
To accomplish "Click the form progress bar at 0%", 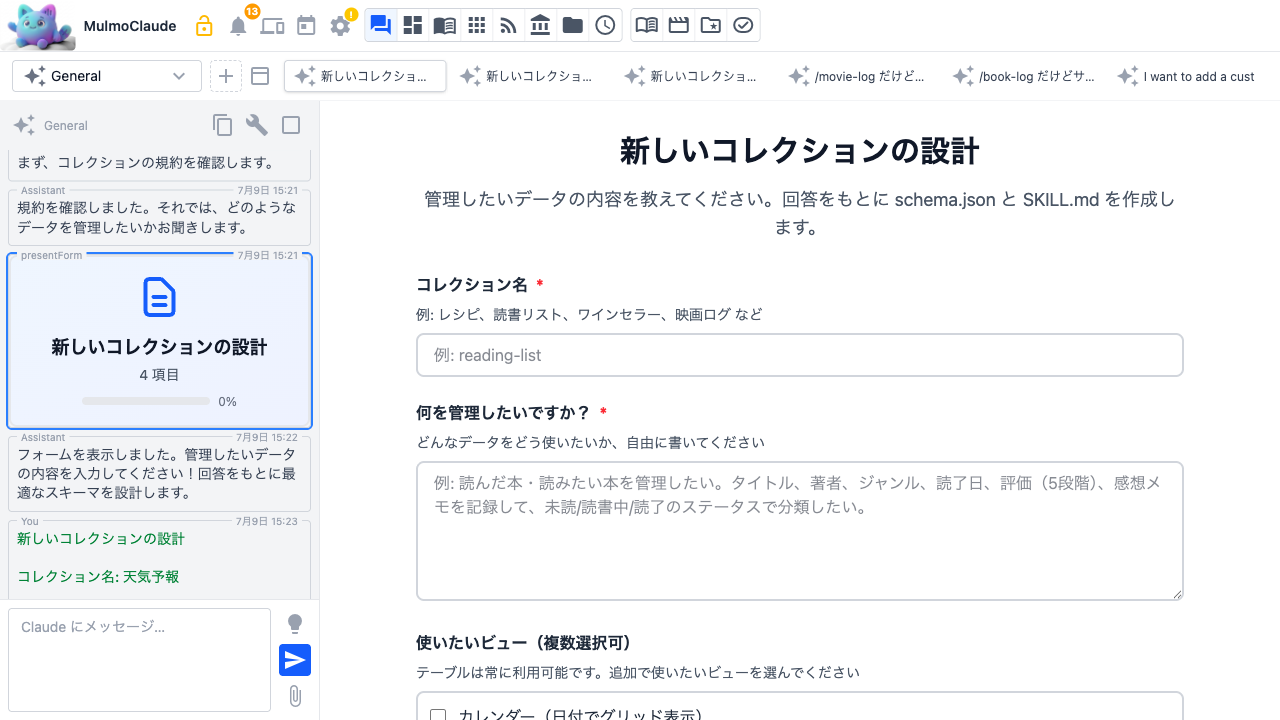I will (x=146, y=401).
